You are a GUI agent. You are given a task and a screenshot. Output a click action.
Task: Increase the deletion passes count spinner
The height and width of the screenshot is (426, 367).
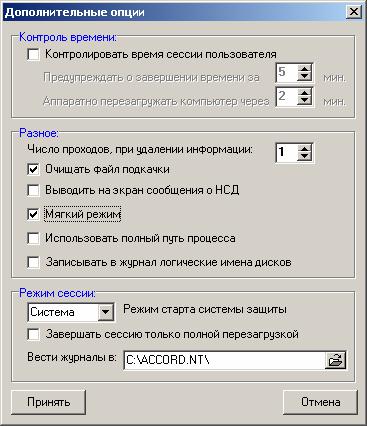click(304, 148)
